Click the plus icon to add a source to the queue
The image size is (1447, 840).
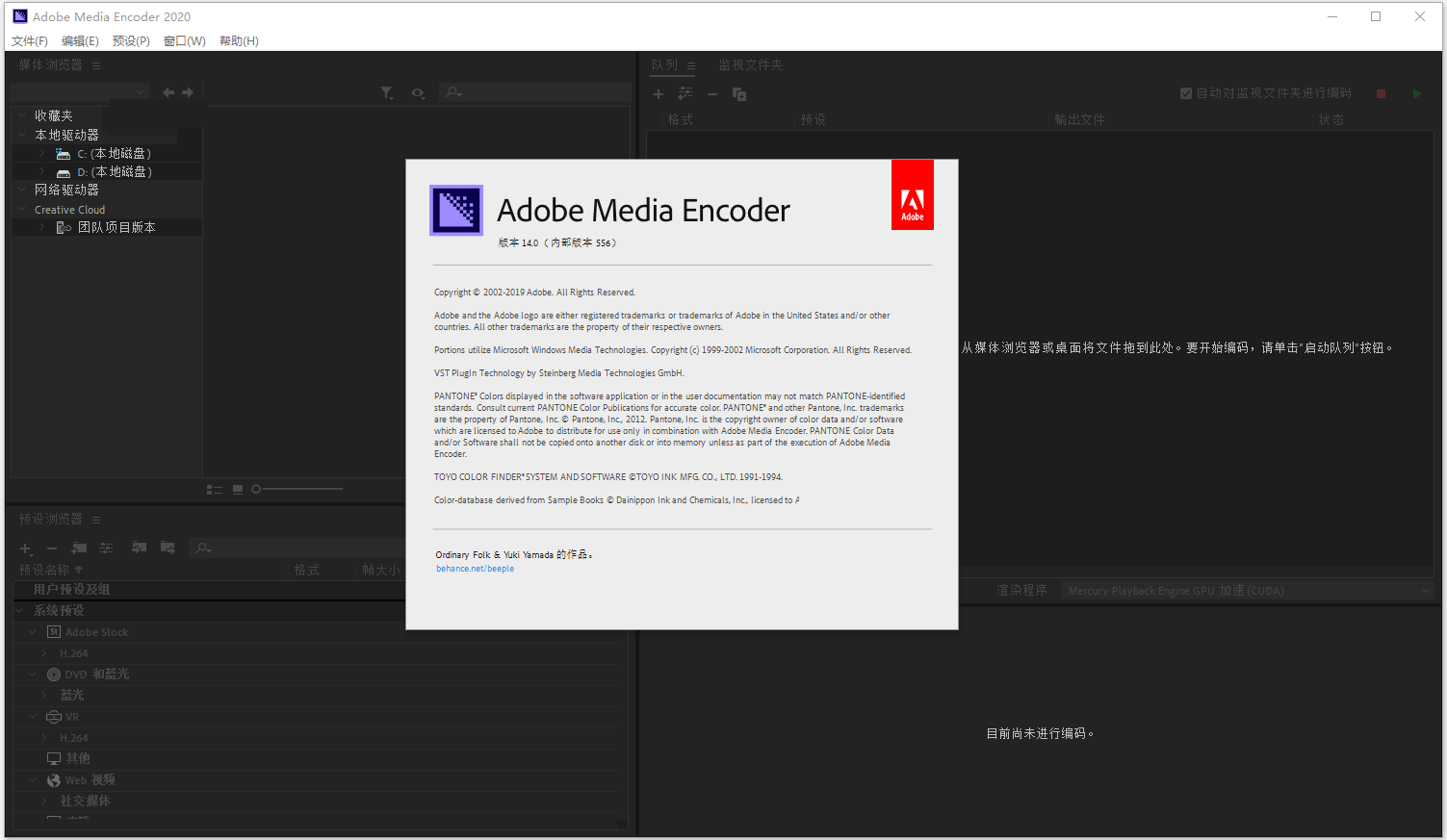tap(659, 93)
